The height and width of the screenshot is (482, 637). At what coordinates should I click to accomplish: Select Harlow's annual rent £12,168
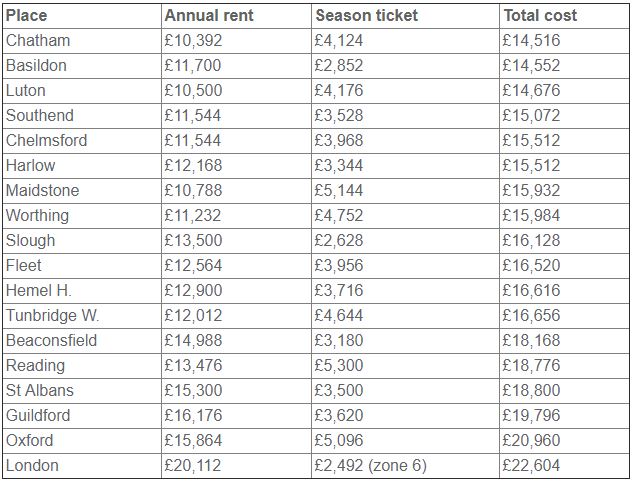click(193, 165)
